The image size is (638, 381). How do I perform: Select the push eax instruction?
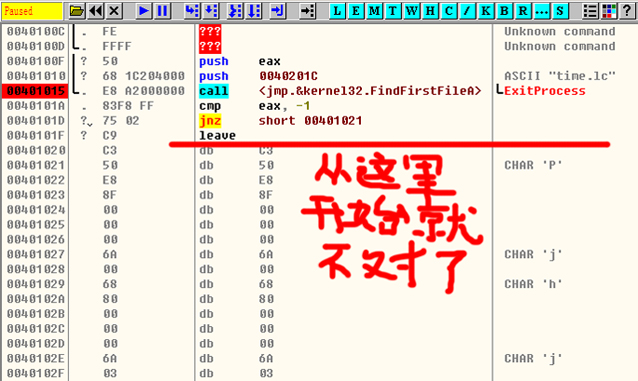pos(240,61)
